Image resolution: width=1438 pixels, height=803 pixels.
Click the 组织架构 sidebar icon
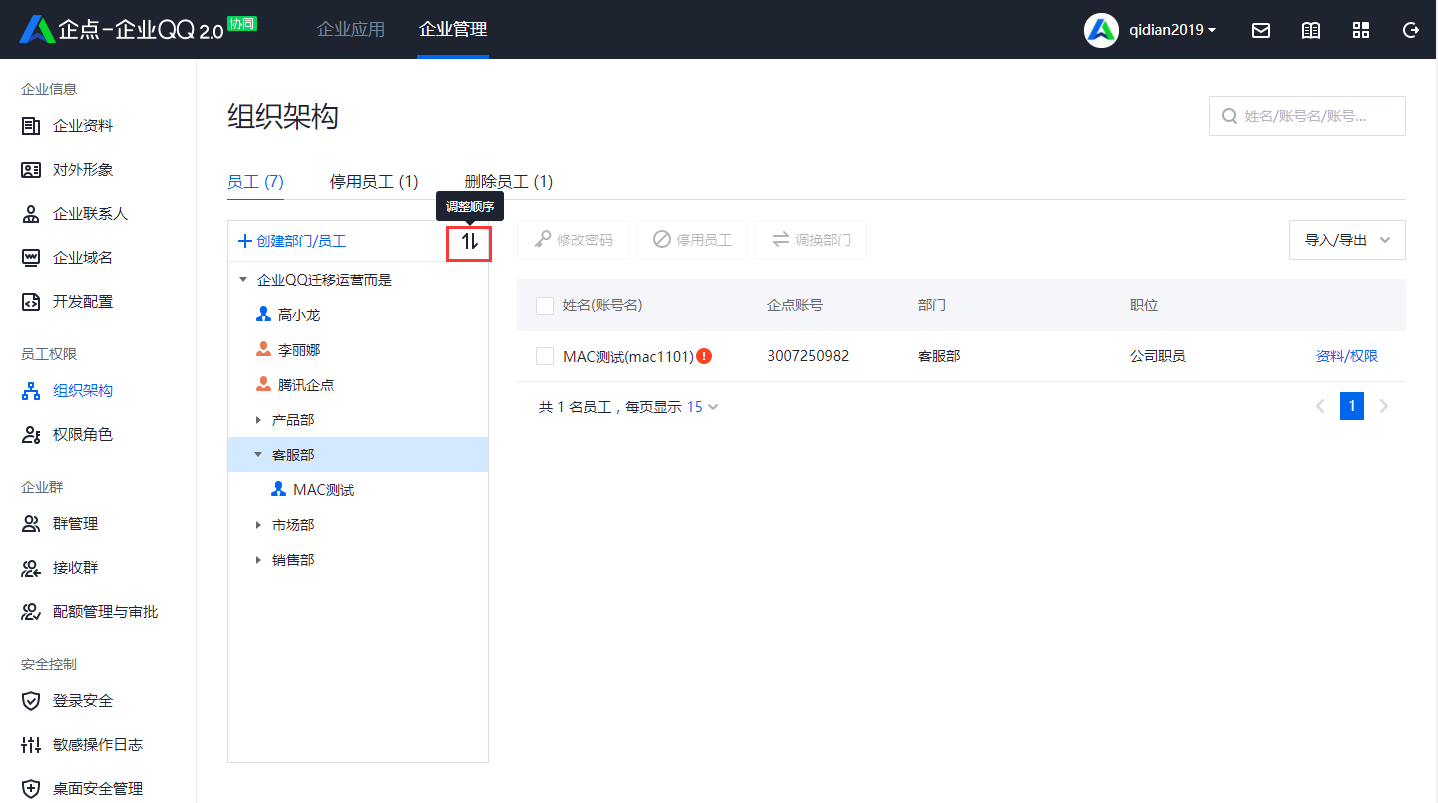coord(31,391)
